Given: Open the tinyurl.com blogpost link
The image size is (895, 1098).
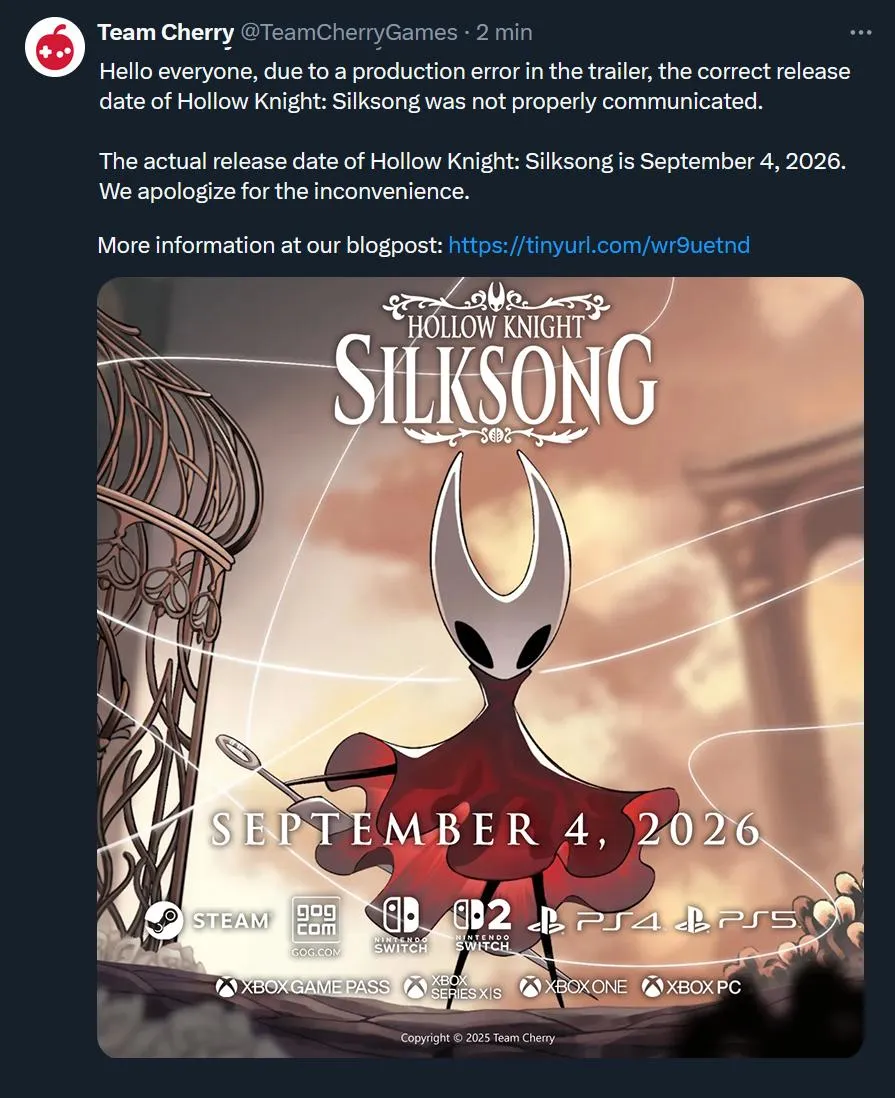Looking at the screenshot, I should [599, 245].
